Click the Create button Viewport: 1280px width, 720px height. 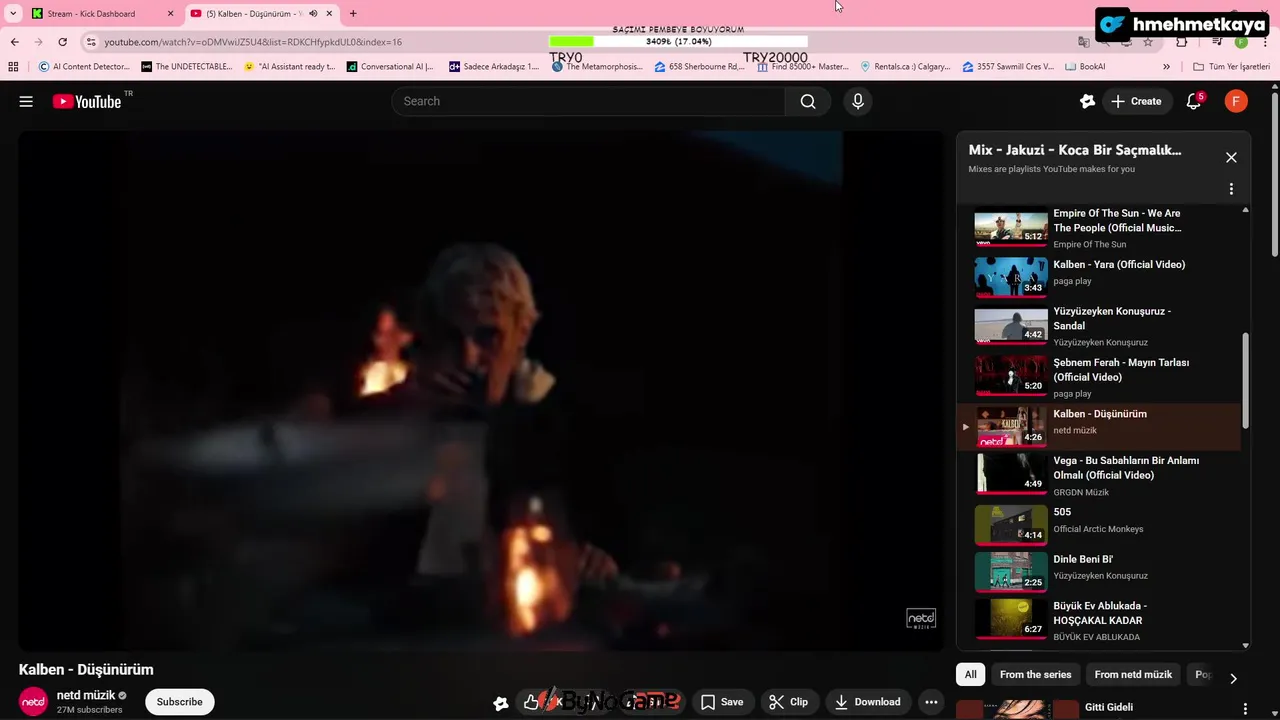click(1136, 101)
